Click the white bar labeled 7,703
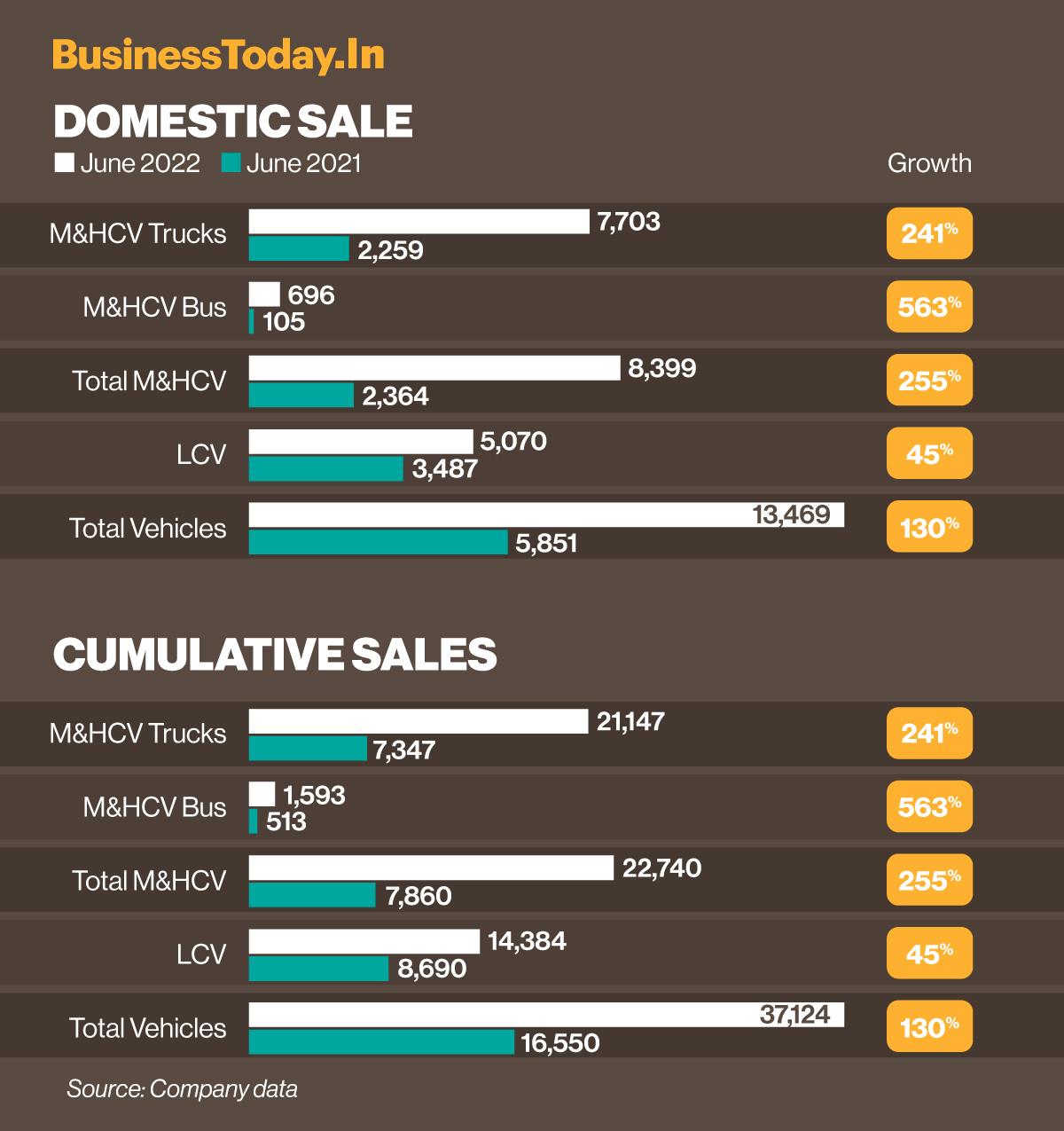 [x=419, y=222]
